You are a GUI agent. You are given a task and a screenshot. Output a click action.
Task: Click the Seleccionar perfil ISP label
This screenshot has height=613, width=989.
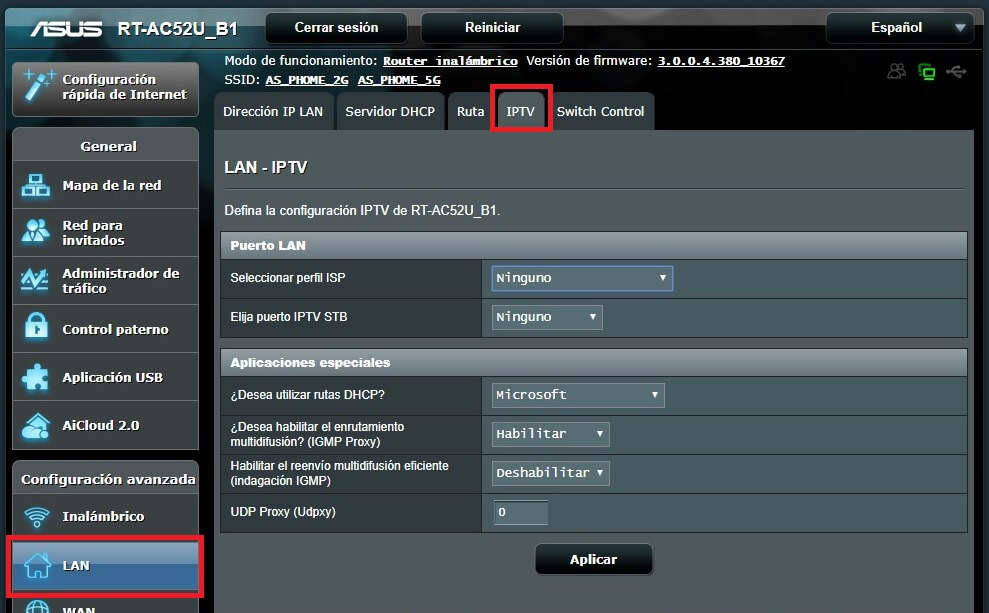pyautogui.click(x=288, y=278)
